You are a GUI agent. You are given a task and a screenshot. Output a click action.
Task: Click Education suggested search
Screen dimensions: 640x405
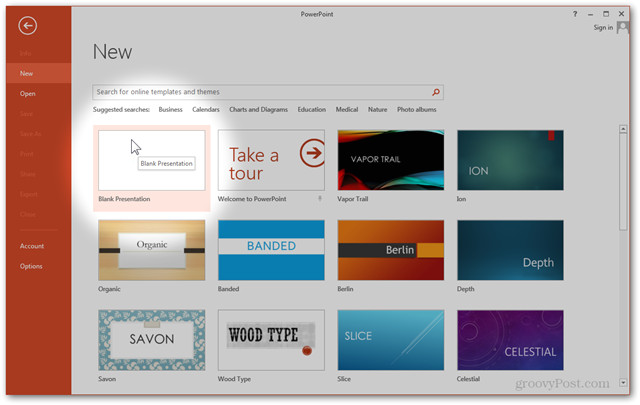311,109
